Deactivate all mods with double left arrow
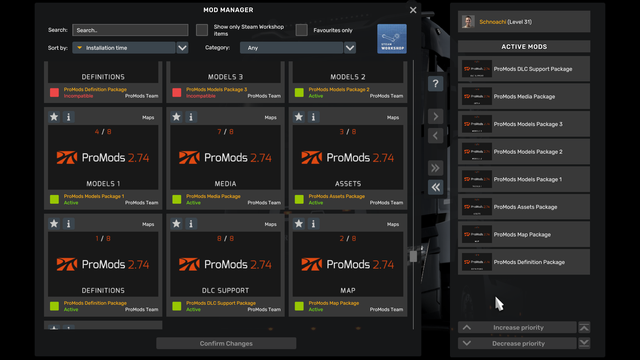The width and height of the screenshot is (640, 360). 436,187
